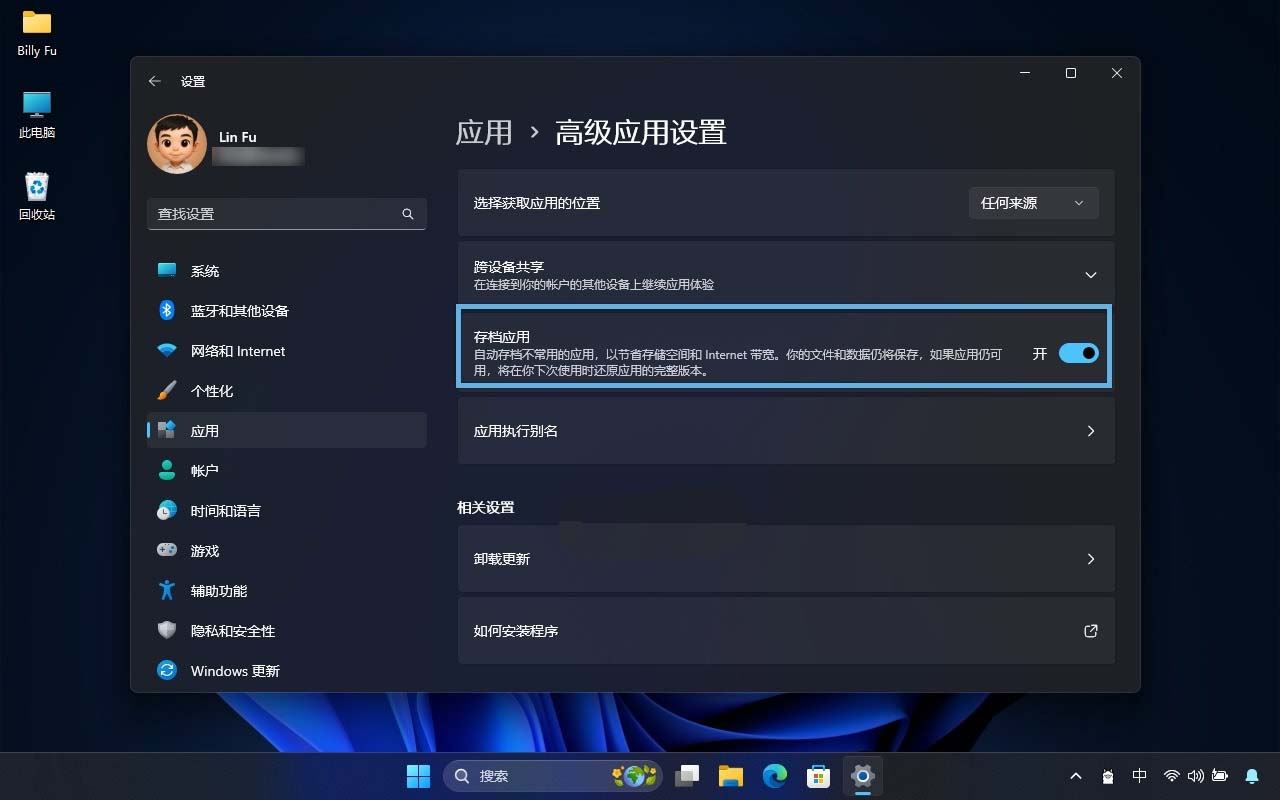Open the 游戏 settings section

204,550
